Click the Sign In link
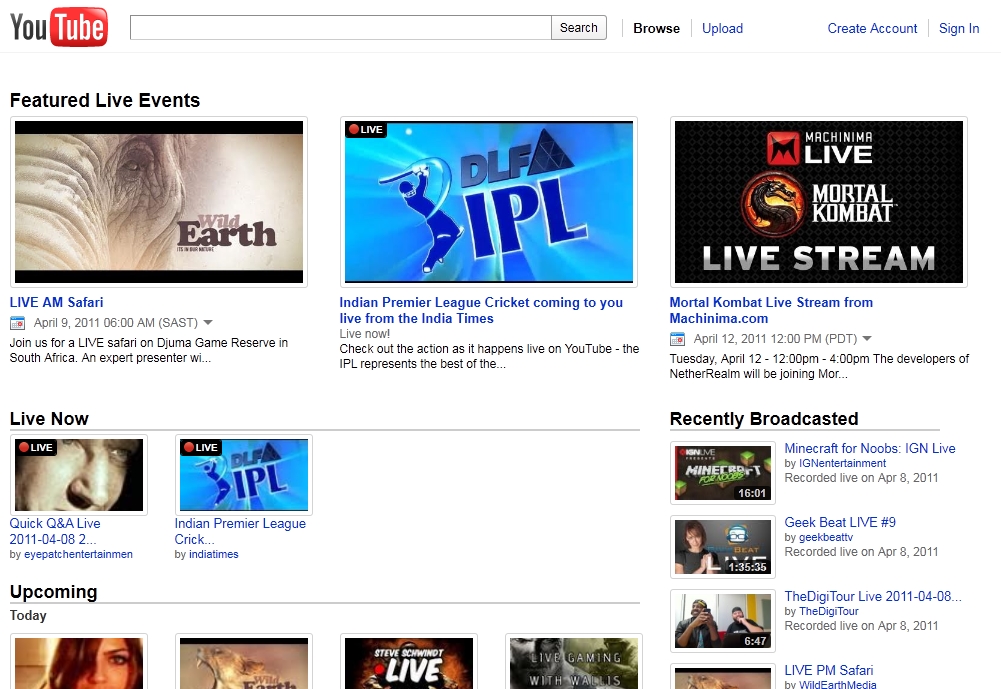 pos(959,28)
